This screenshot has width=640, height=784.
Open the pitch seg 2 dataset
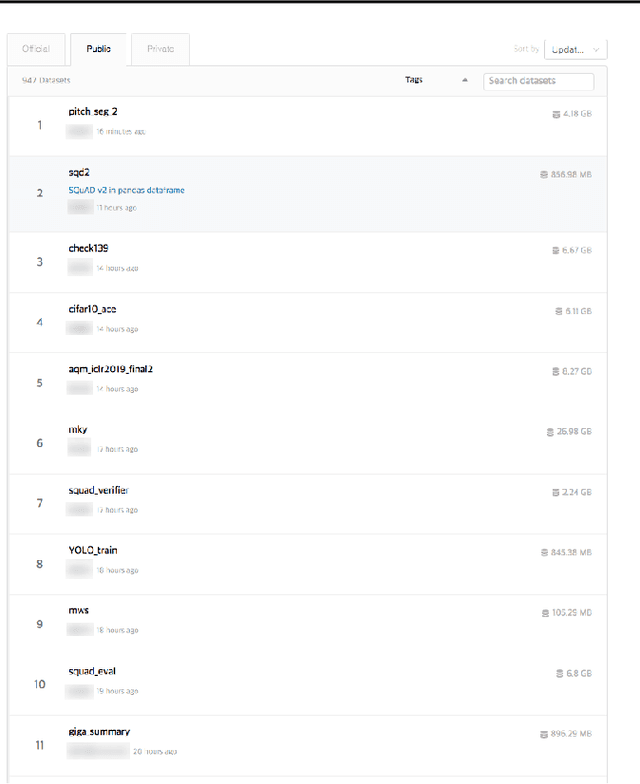pyautogui.click(x=93, y=112)
